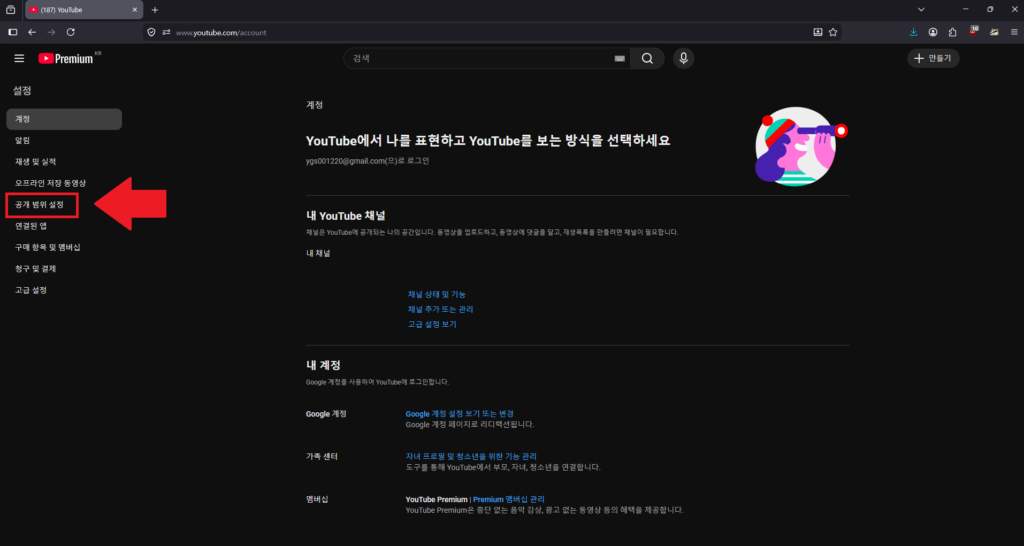Select the (187) YouTube browser tab
This screenshot has height=546, width=1024.
point(84,10)
